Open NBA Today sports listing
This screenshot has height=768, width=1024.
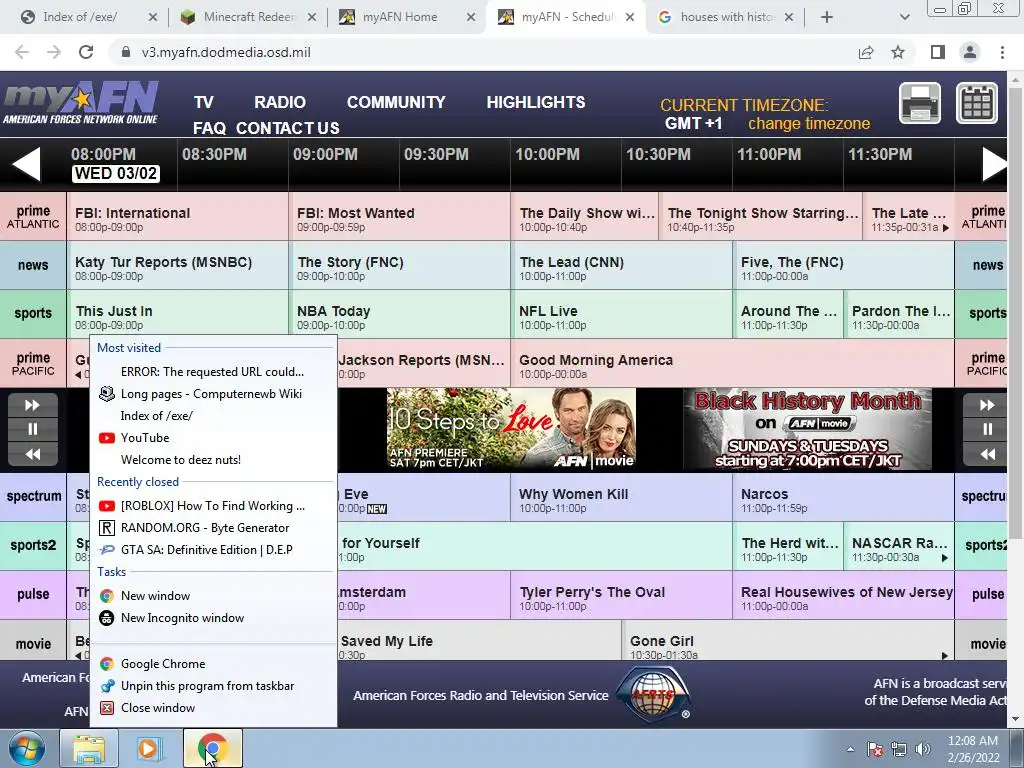400,314
